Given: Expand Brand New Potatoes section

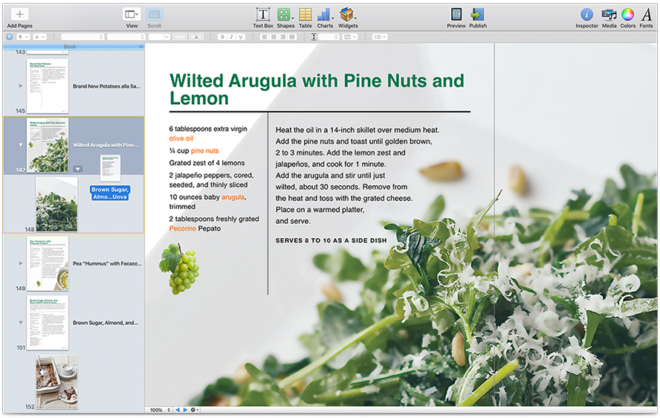Looking at the screenshot, I should [x=20, y=86].
